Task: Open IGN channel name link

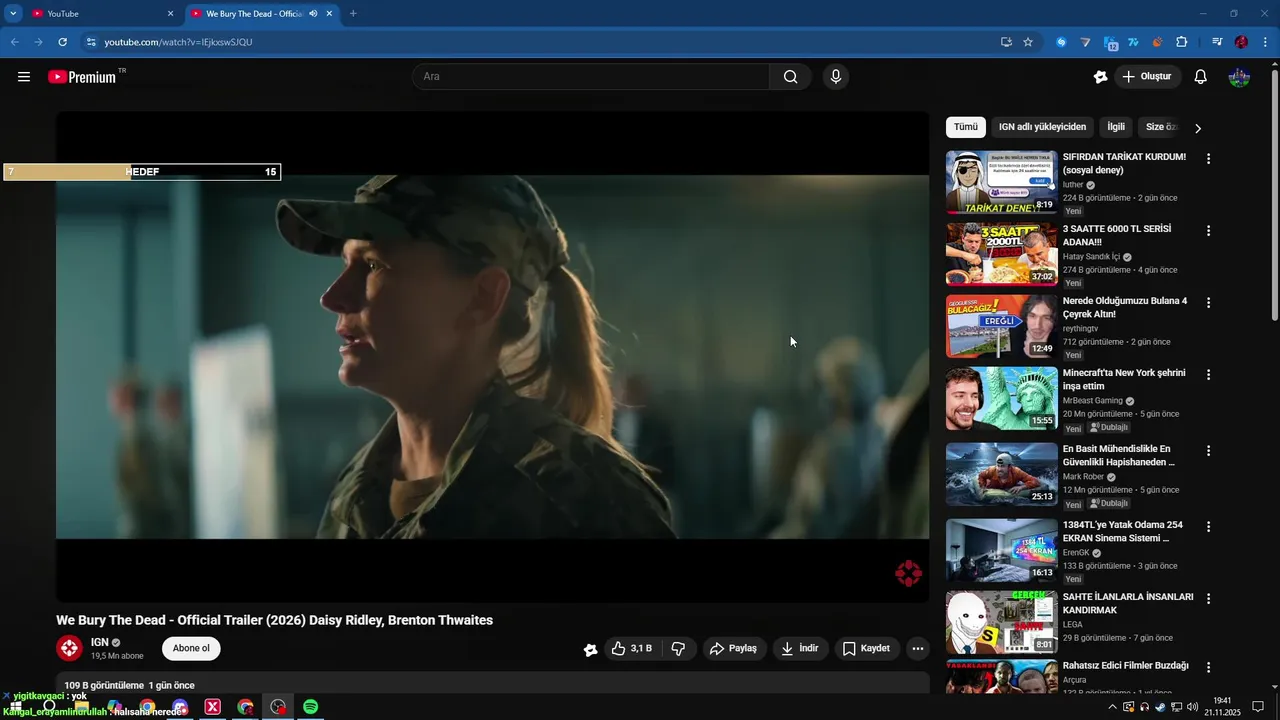Action: (x=99, y=643)
